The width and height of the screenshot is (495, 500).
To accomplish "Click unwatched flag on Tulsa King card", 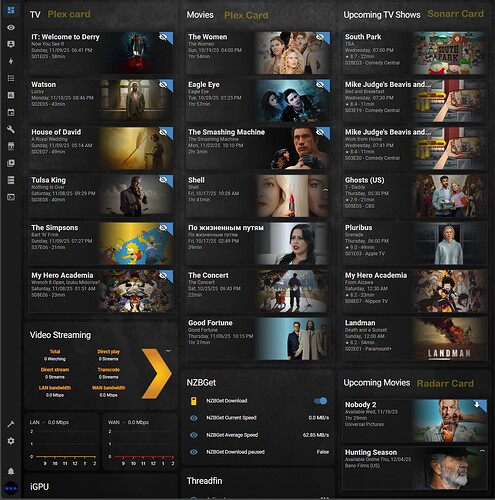I will [165, 180].
